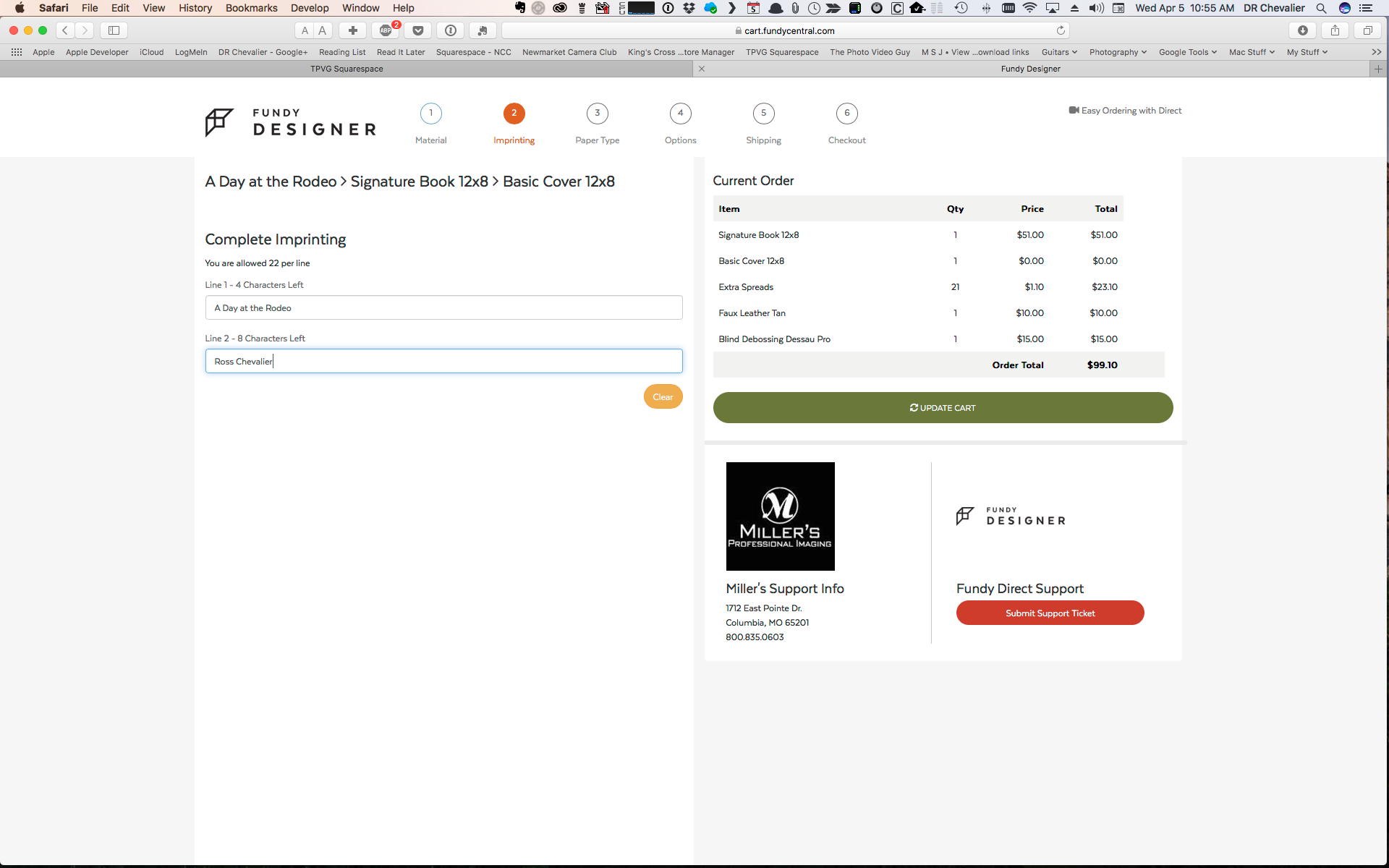The height and width of the screenshot is (868, 1389).
Task: Click the Fundy Designer logo in header
Action: (x=290, y=122)
